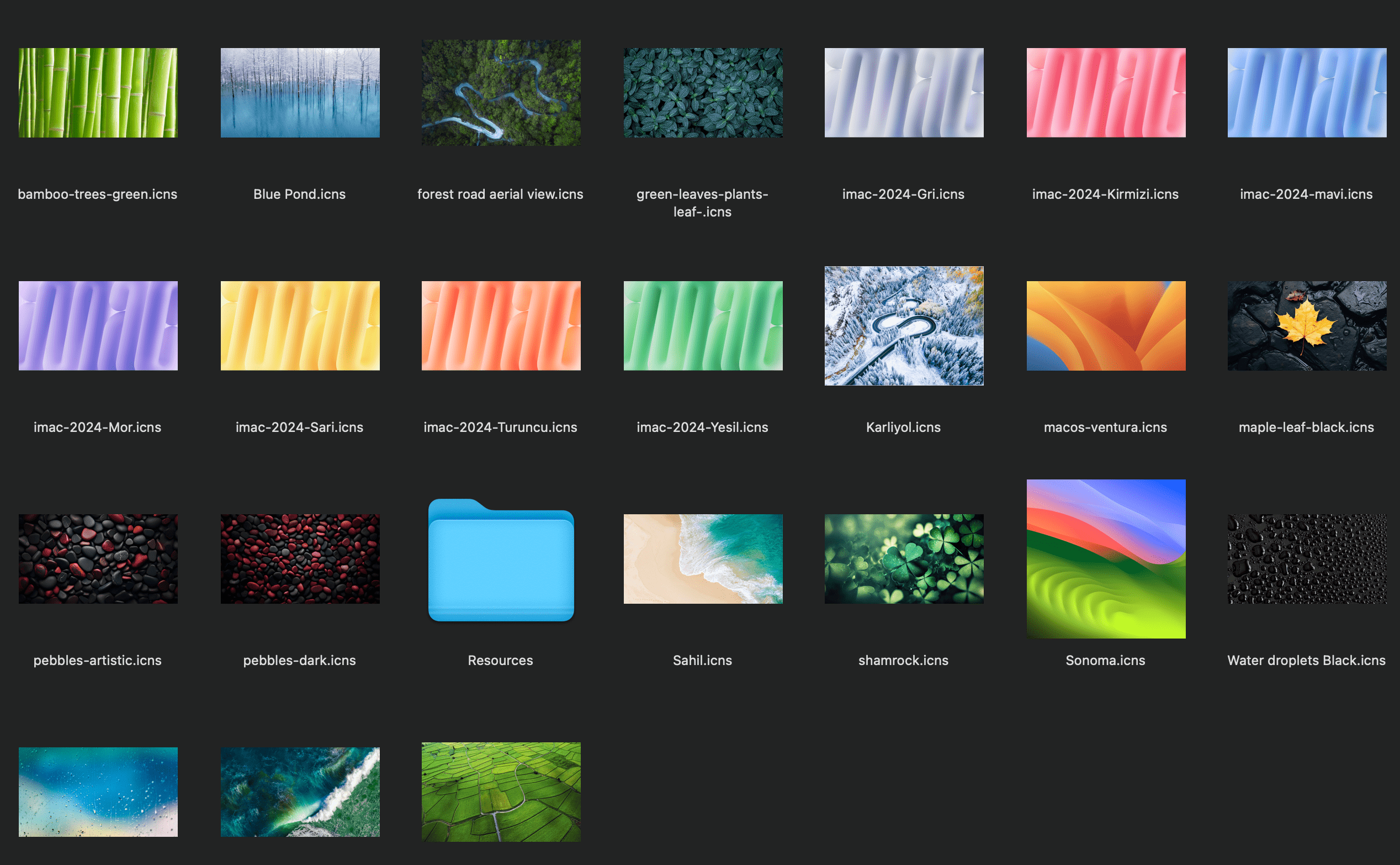Select the blue imac-2024-mavi.icns icon
1400x865 pixels.
pos(1307,93)
